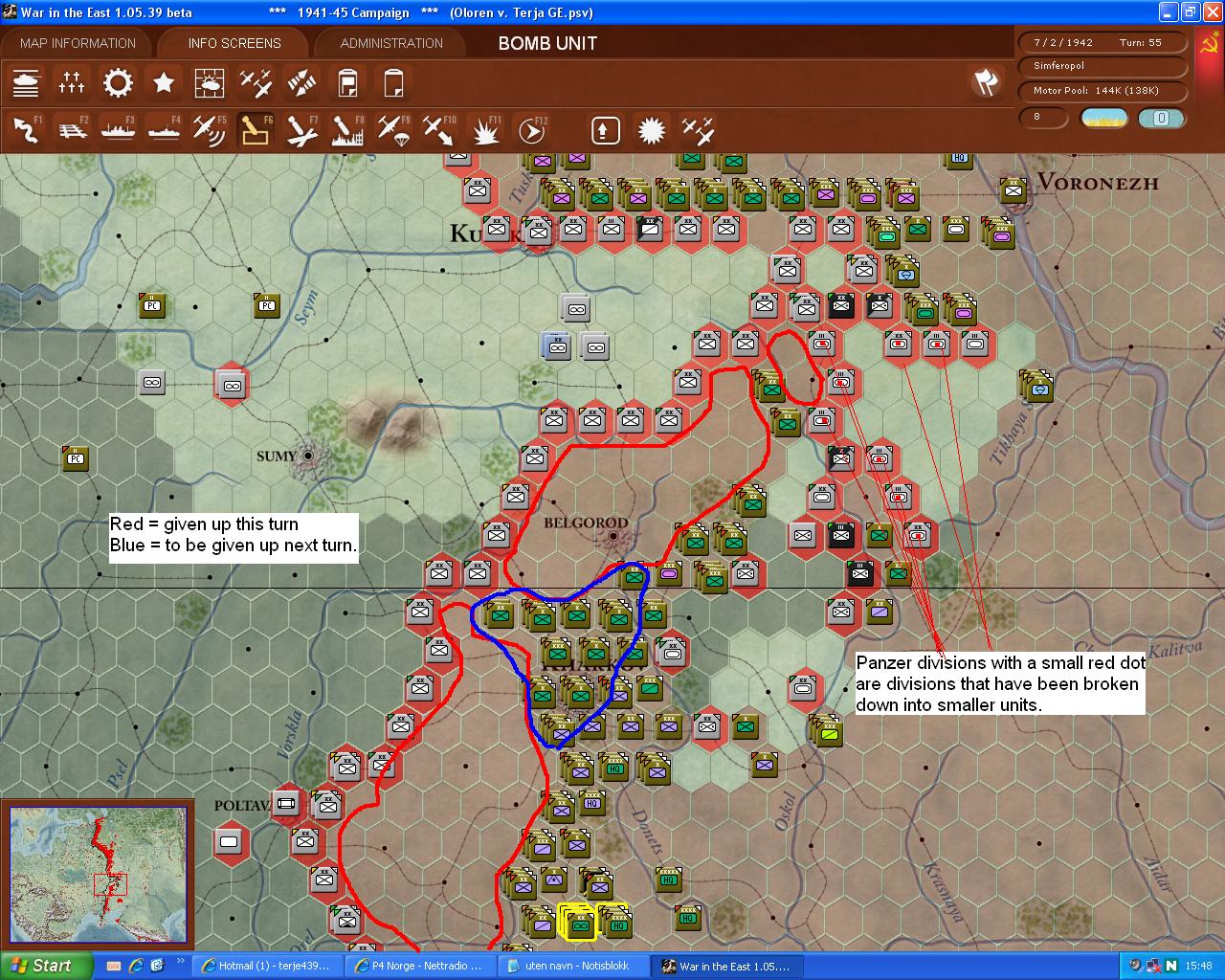
Task: Open the ADMINISTRATION tab
Action: click(x=391, y=43)
